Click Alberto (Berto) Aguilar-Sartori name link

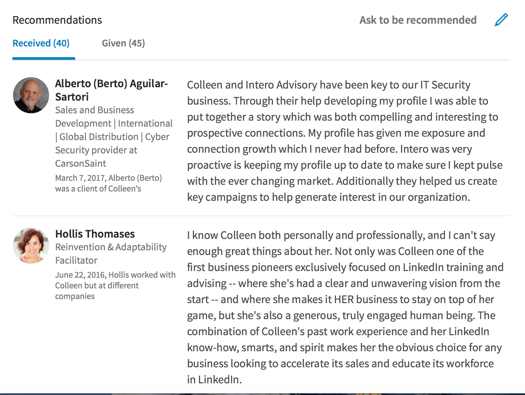(x=111, y=90)
